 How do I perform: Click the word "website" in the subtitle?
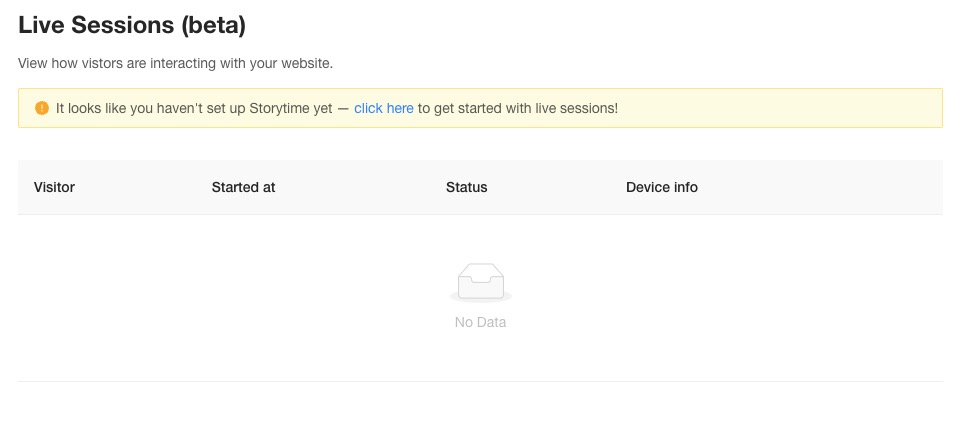[x=305, y=63]
